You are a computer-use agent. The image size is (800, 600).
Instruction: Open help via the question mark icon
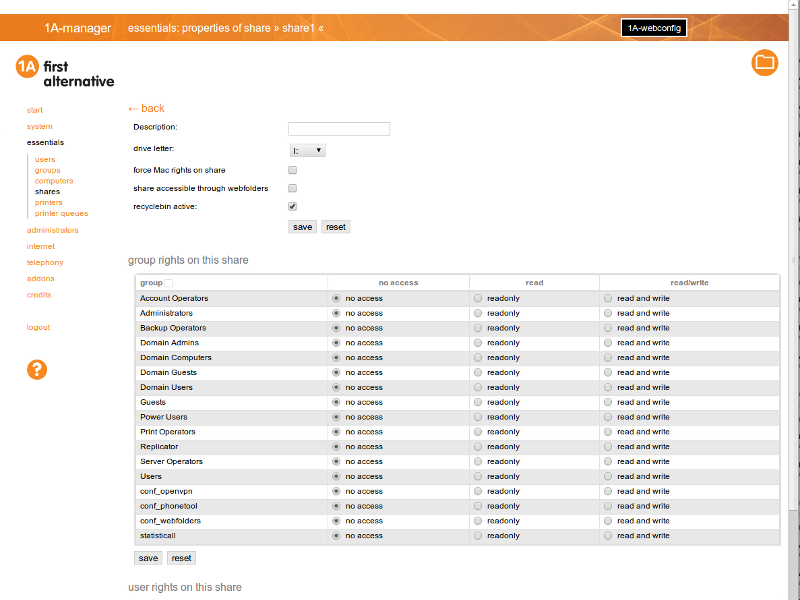click(x=37, y=369)
